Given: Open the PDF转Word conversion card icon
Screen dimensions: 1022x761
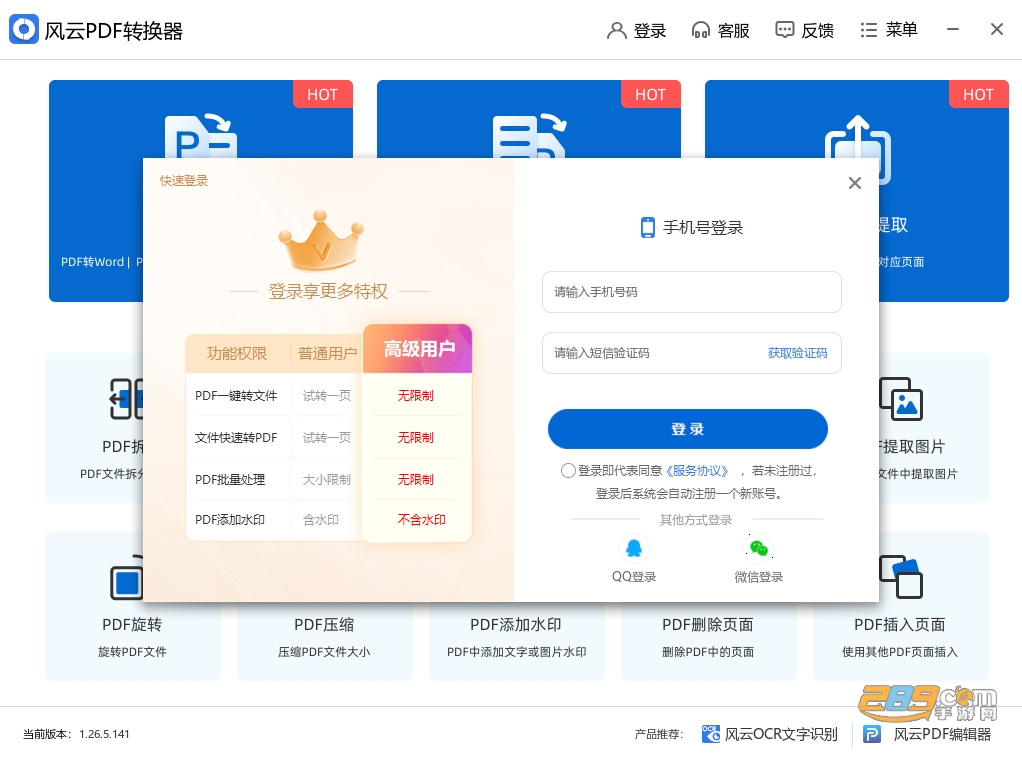Looking at the screenshot, I should 201,136.
